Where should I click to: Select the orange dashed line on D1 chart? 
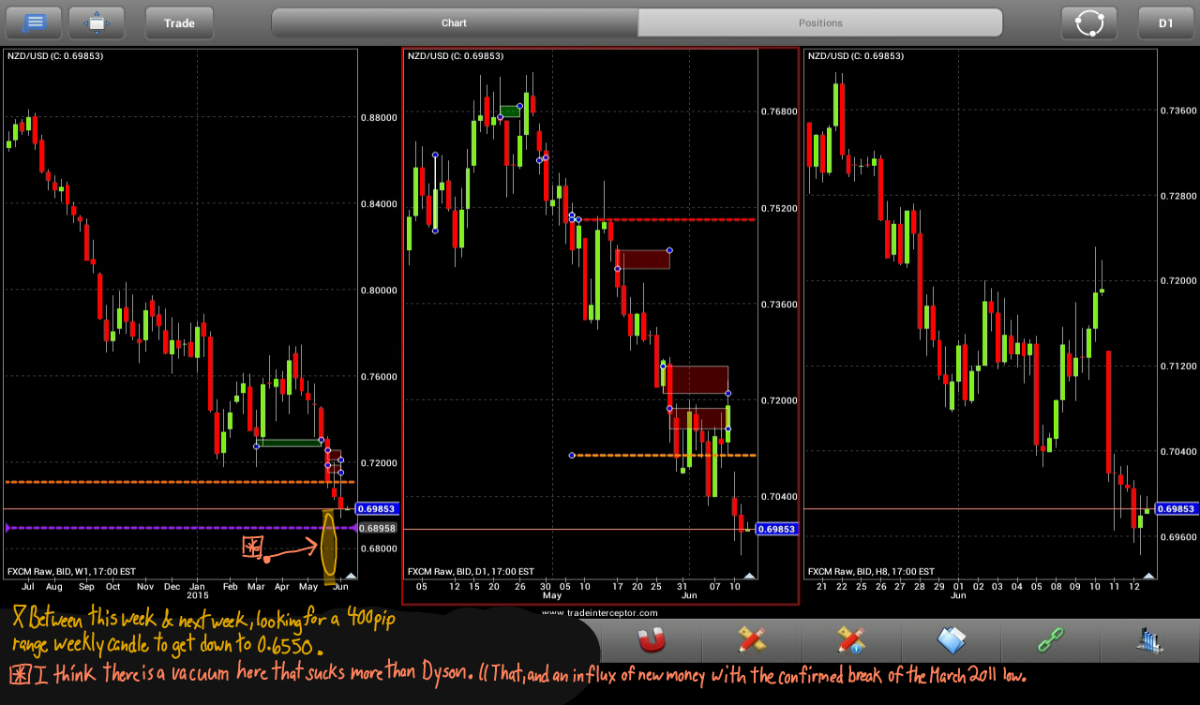[x=664, y=455]
